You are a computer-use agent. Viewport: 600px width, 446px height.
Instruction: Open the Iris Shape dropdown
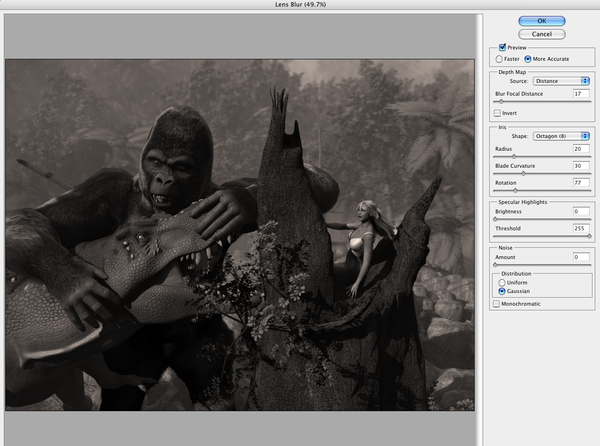[x=561, y=136]
